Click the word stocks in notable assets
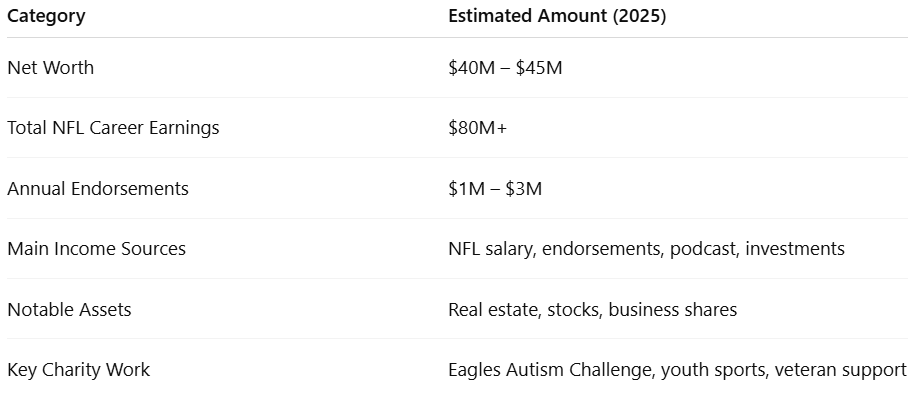908x407 pixels. pyautogui.click(x=575, y=310)
